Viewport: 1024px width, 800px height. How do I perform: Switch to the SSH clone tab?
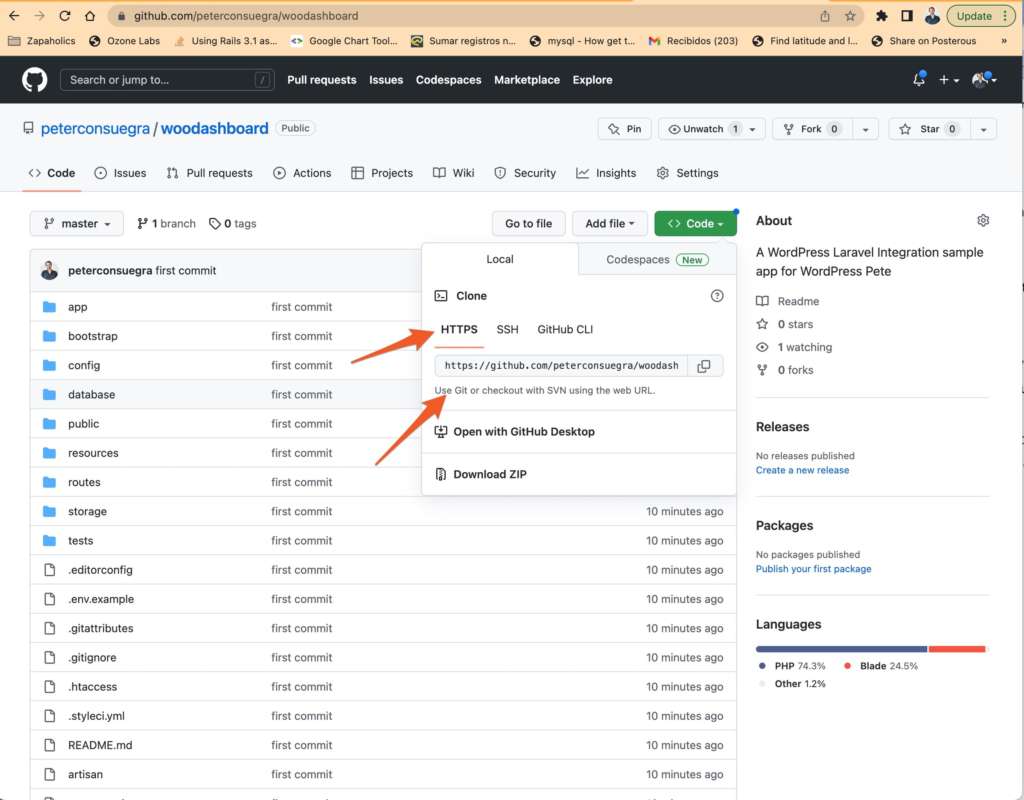[507, 329]
